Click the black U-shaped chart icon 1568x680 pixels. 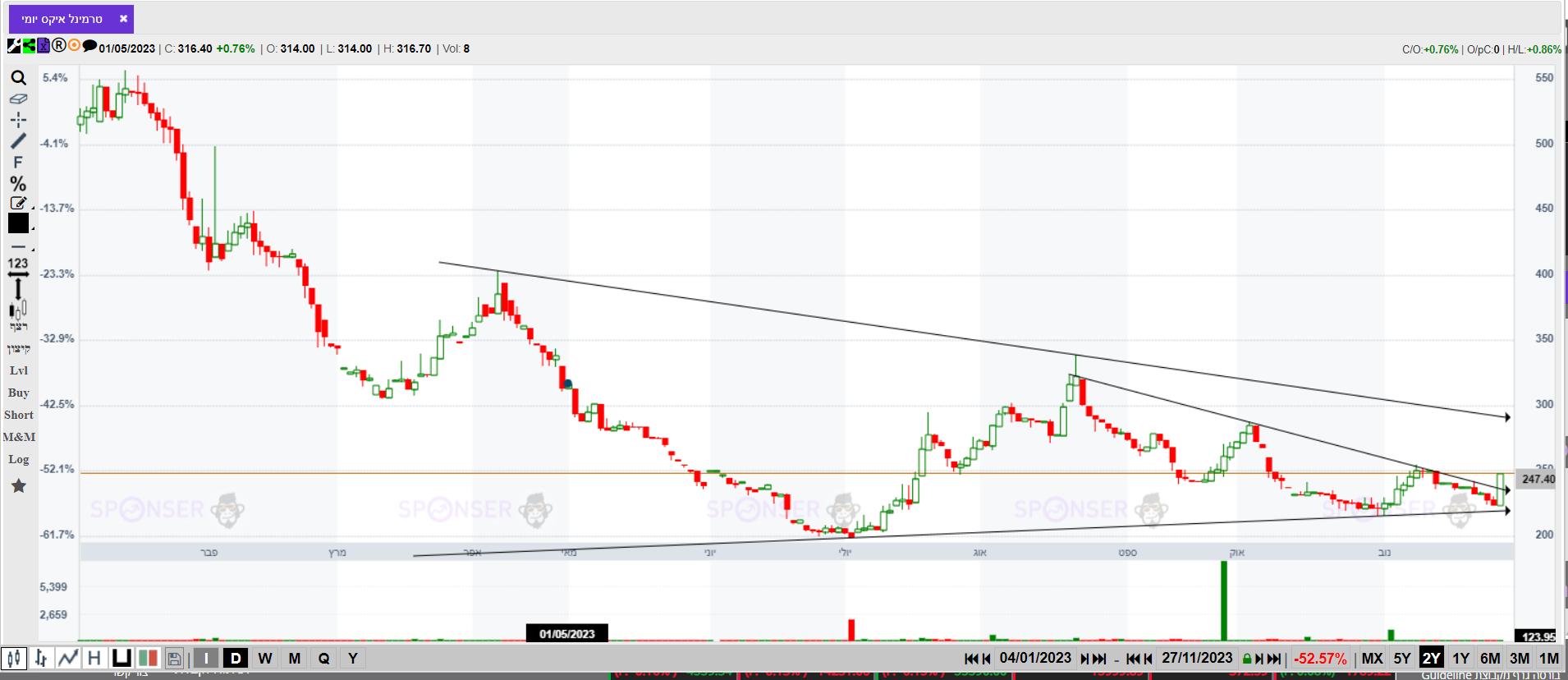(121, 658)
